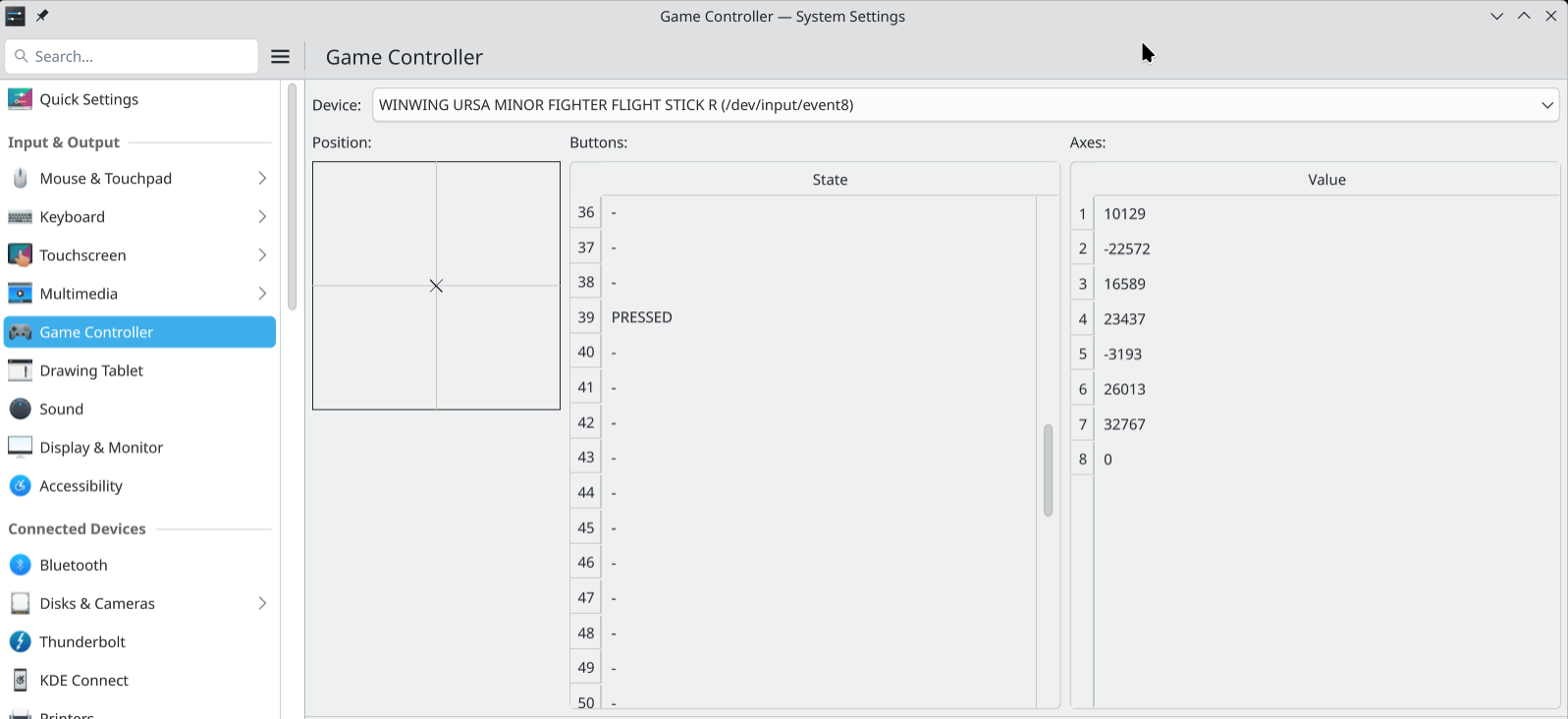
Task: Select the Accessibility icon
Action: point(20,485)
